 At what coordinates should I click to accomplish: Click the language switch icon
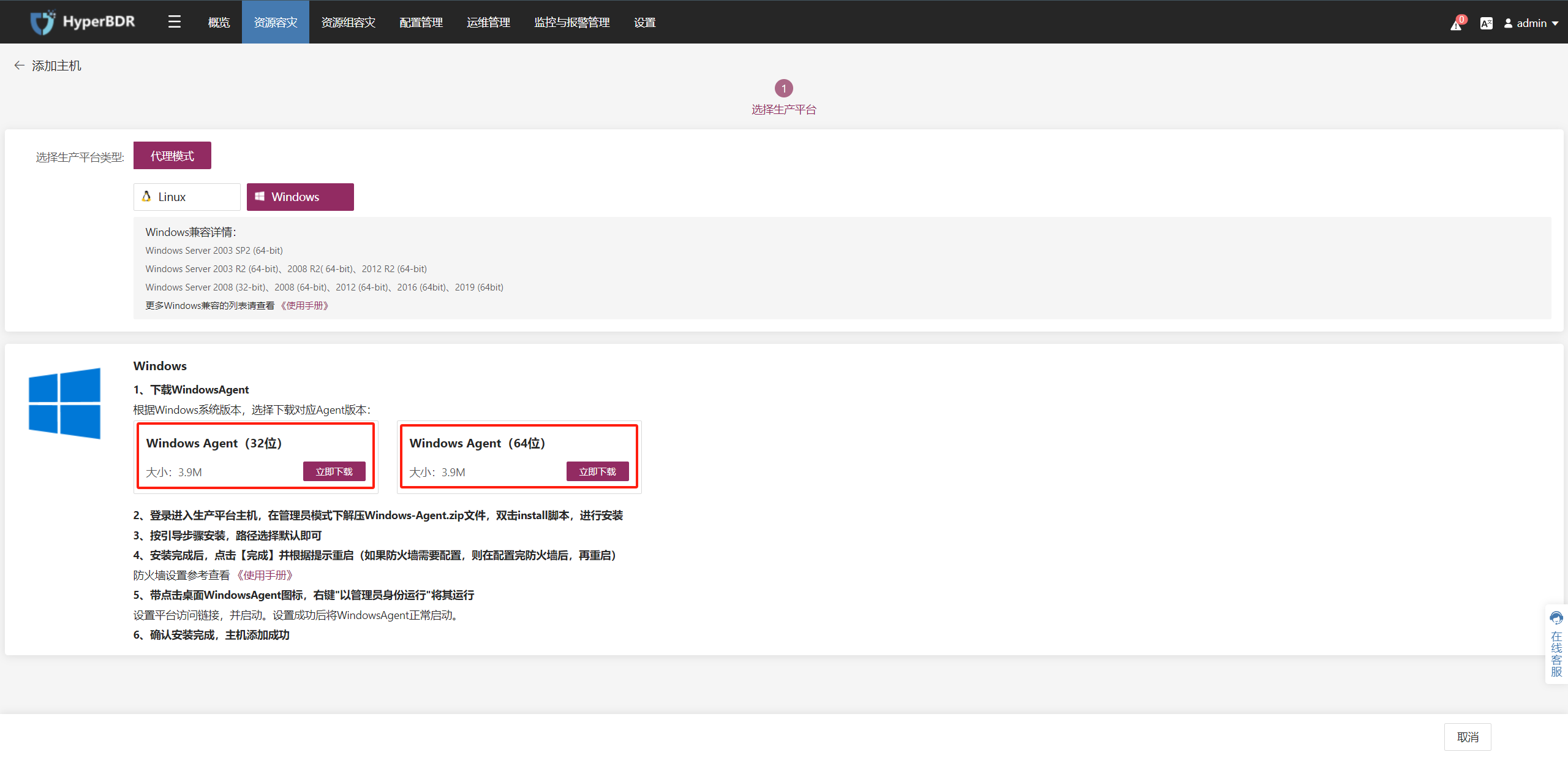coord(1486,23)
